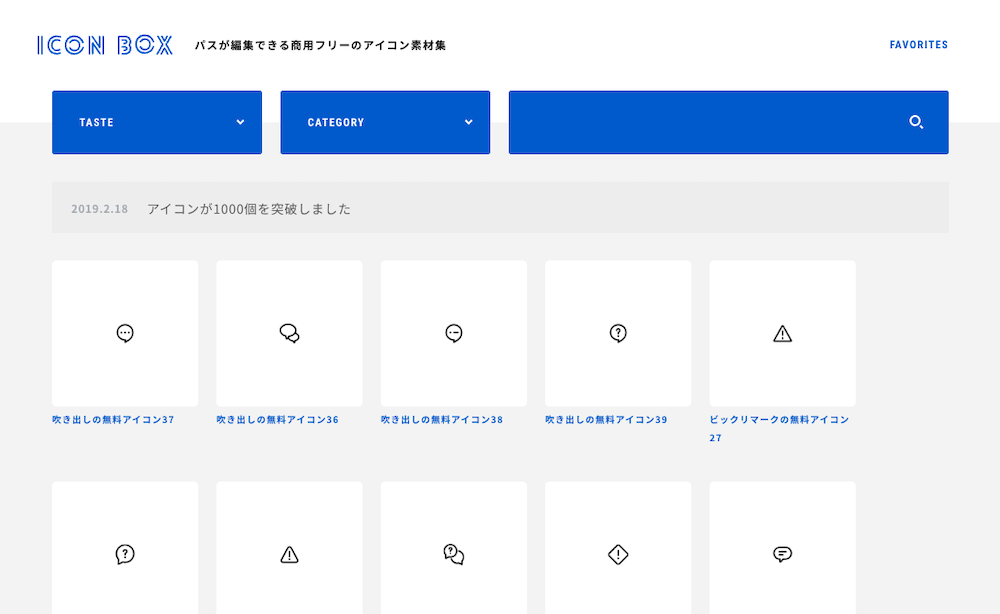
Task: Click the magnifying glass search icon
Action: pos(915,122)
